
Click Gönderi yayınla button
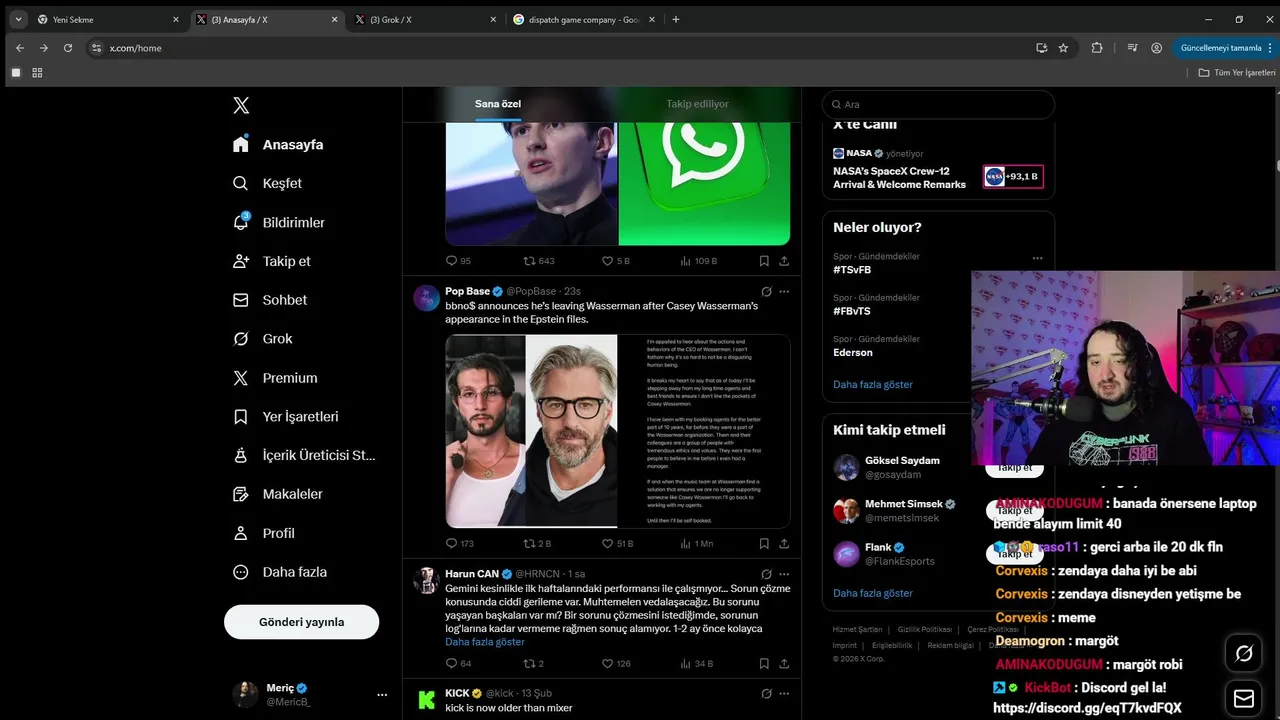tap(301, 622)
